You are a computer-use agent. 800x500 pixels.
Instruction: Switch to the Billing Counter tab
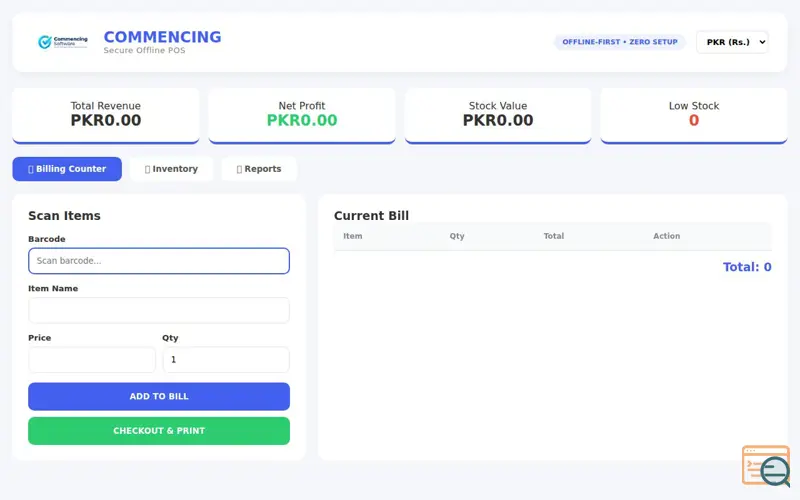(67, 169)
